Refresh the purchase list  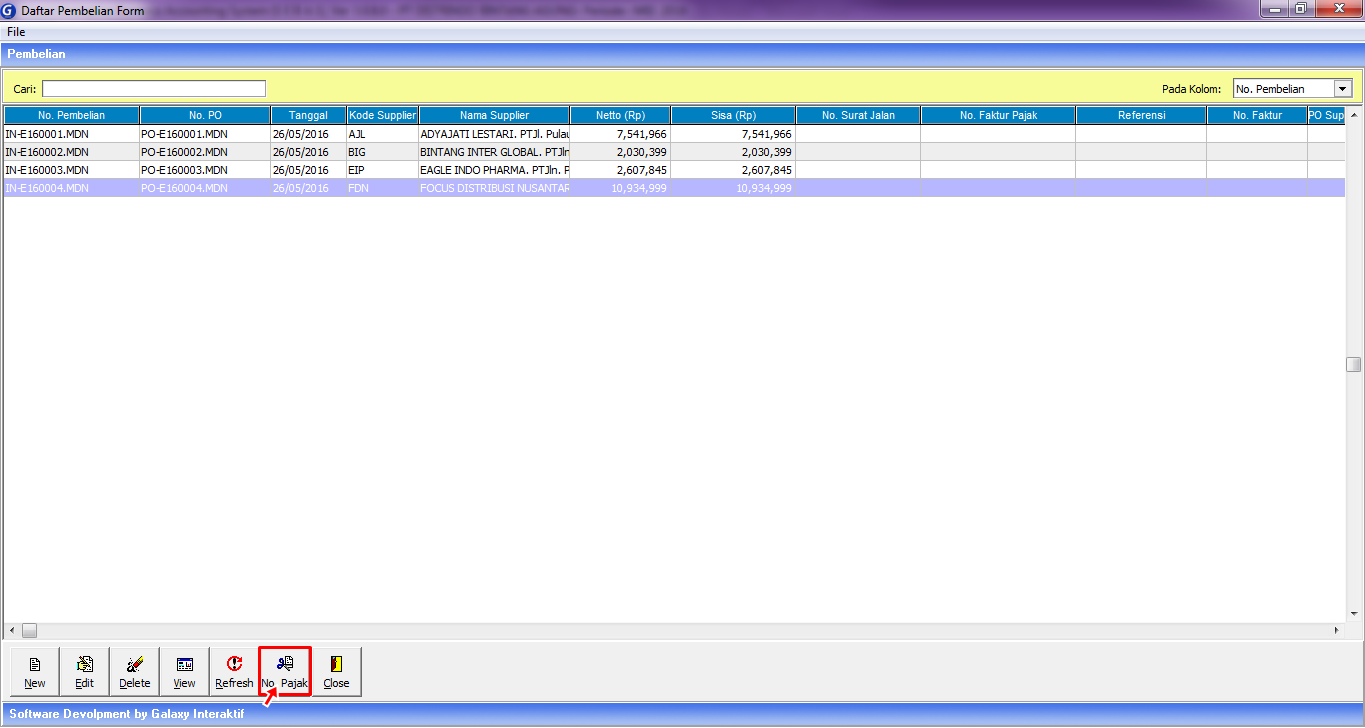(235, 665)
